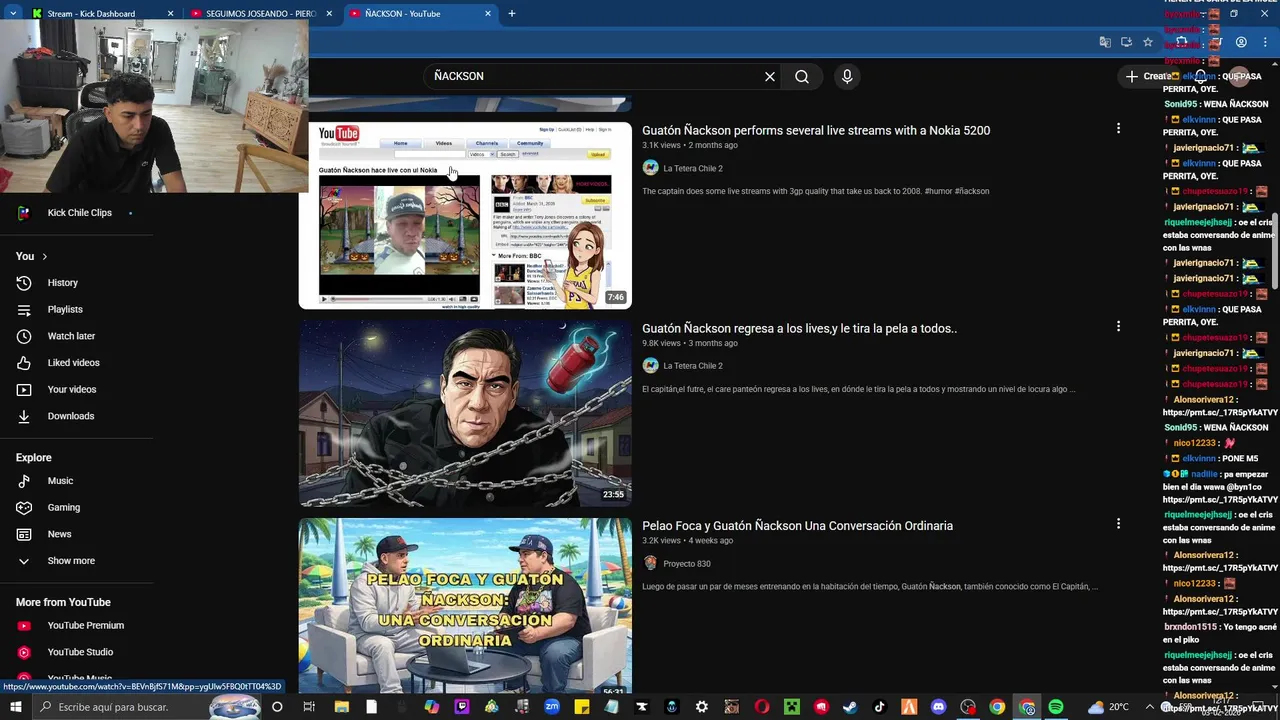Play the Conversación Ordinaria thumbnail
The image size is (1280, 720).
(465, 606)
